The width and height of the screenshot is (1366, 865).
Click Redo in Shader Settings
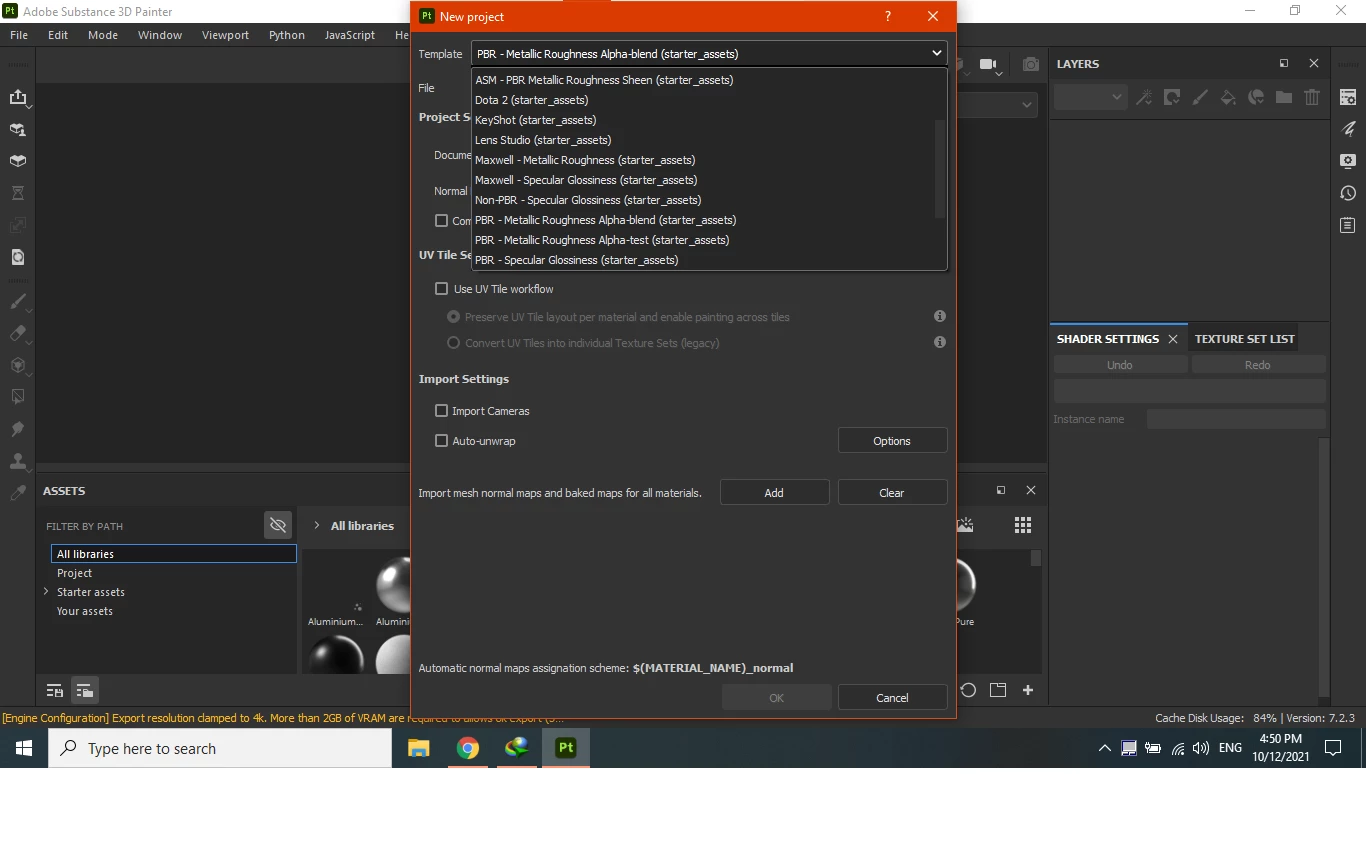coord(1258,365)
